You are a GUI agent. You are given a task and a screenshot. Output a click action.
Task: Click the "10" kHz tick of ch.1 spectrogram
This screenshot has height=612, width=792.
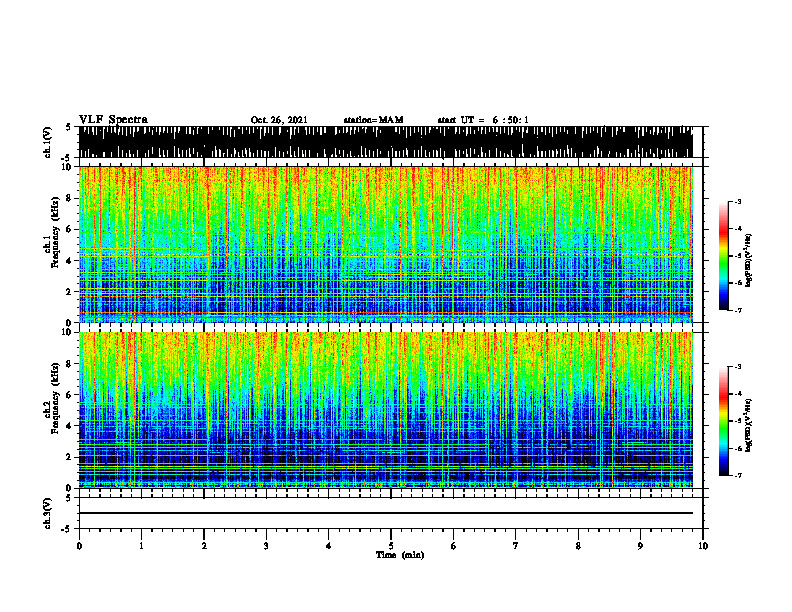[x=68, y=167]
